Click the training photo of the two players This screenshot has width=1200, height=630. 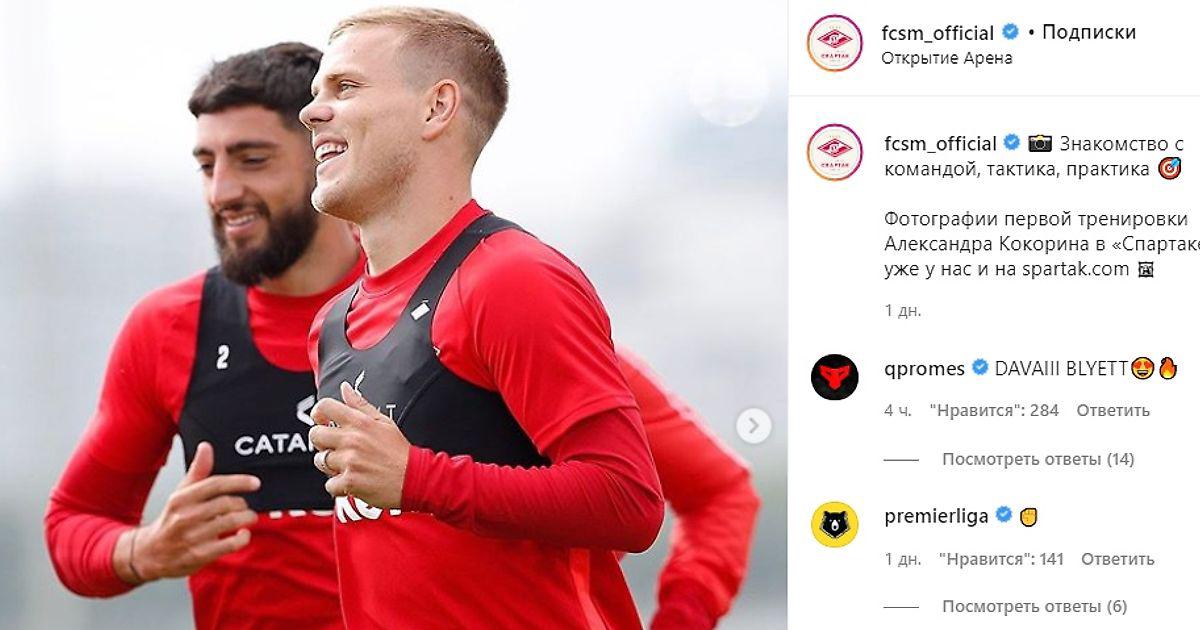click(x=394, y=315)
